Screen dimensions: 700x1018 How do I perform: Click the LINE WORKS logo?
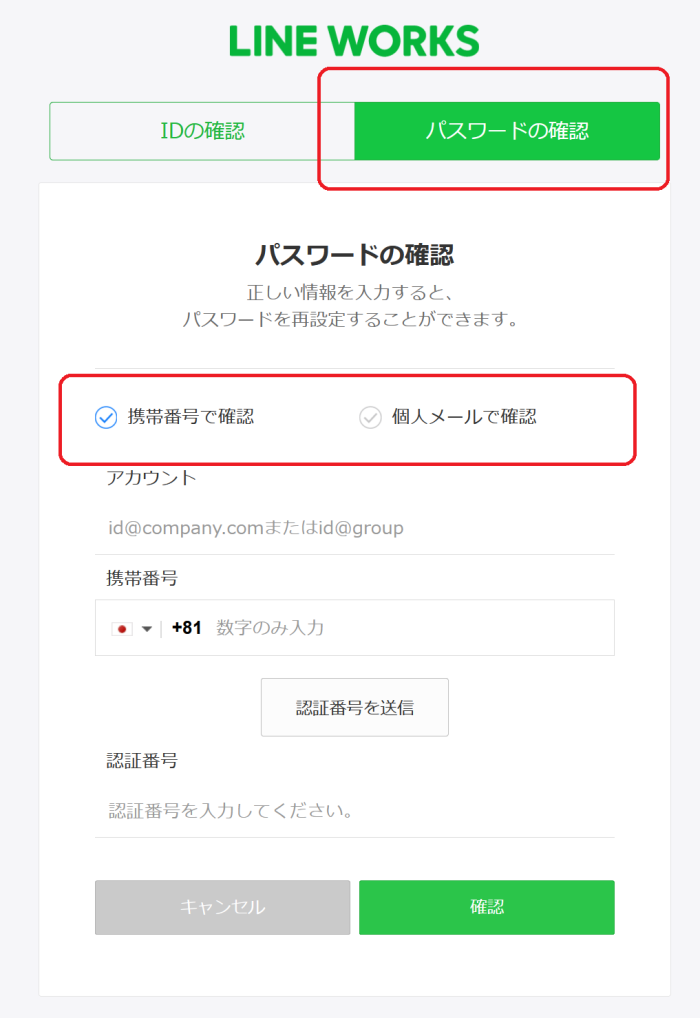pos(354,41)
